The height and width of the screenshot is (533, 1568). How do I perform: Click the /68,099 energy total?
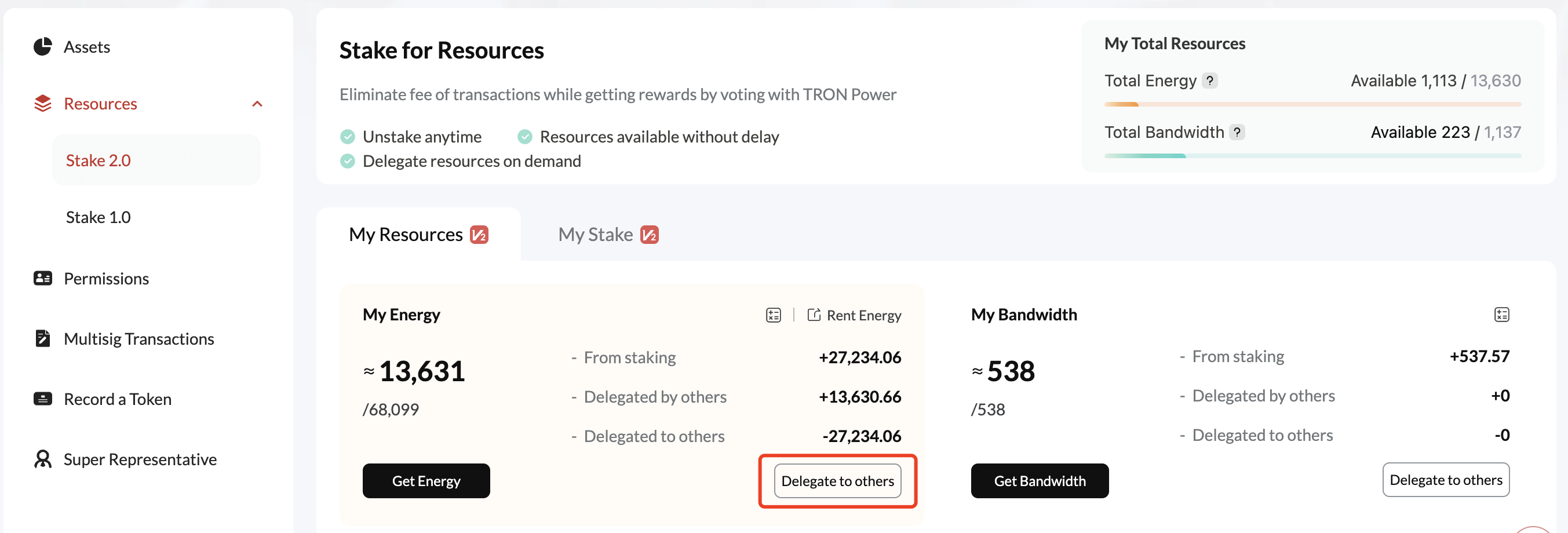click(x=391, y=410)
